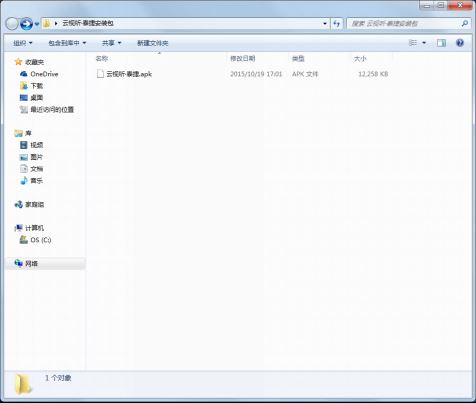Open the Include in library (包含到库中) menu

67,43
